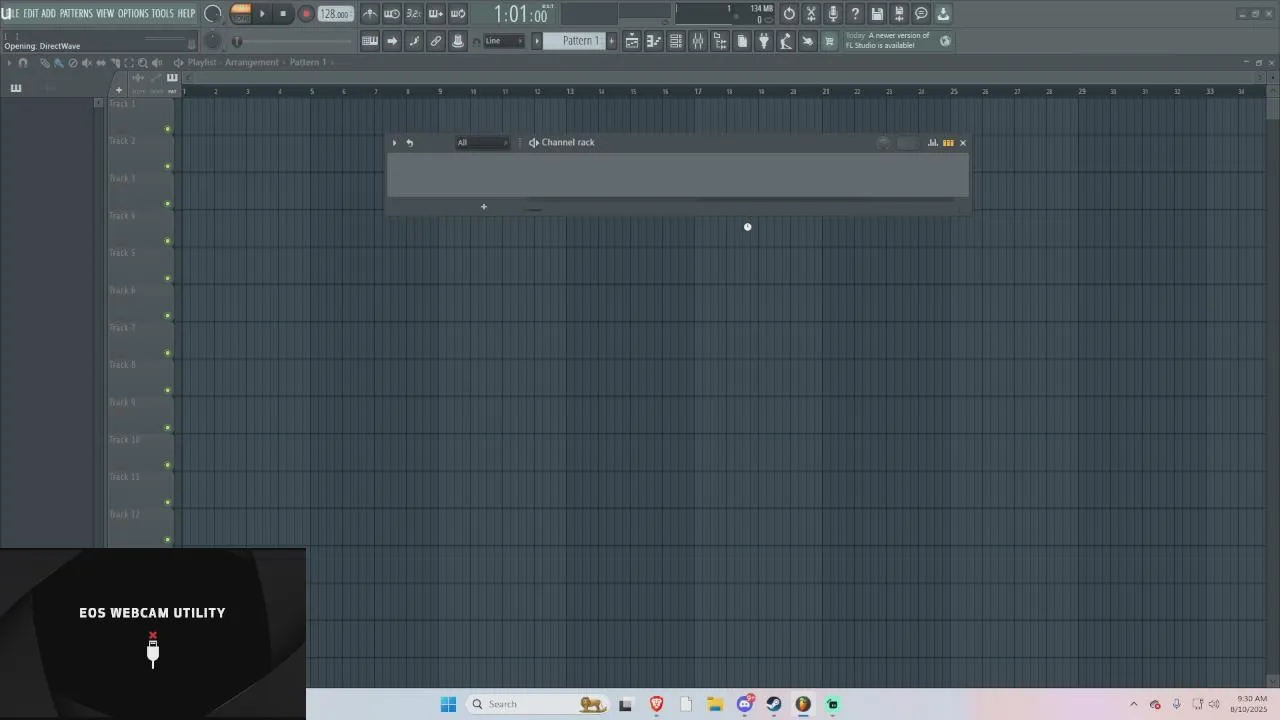
Task: Mute Track 5 with its green dot
Action: pos(167,278)
